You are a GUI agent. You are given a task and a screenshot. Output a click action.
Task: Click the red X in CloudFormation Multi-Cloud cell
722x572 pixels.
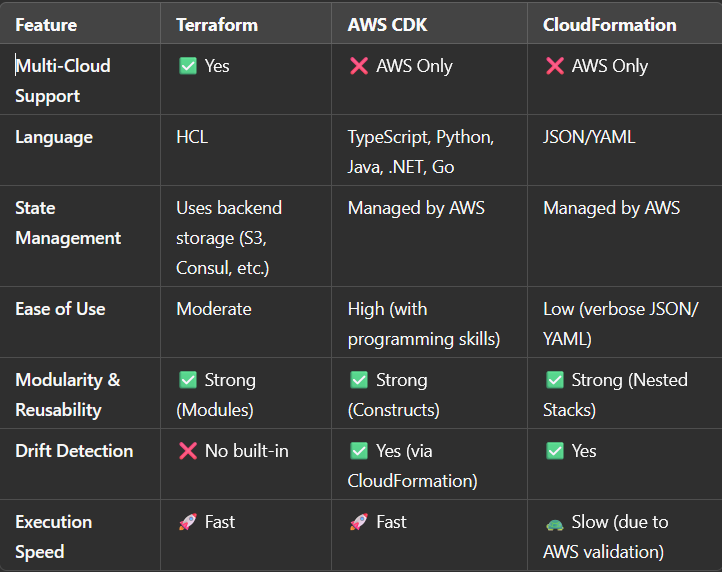coord(553,66)
